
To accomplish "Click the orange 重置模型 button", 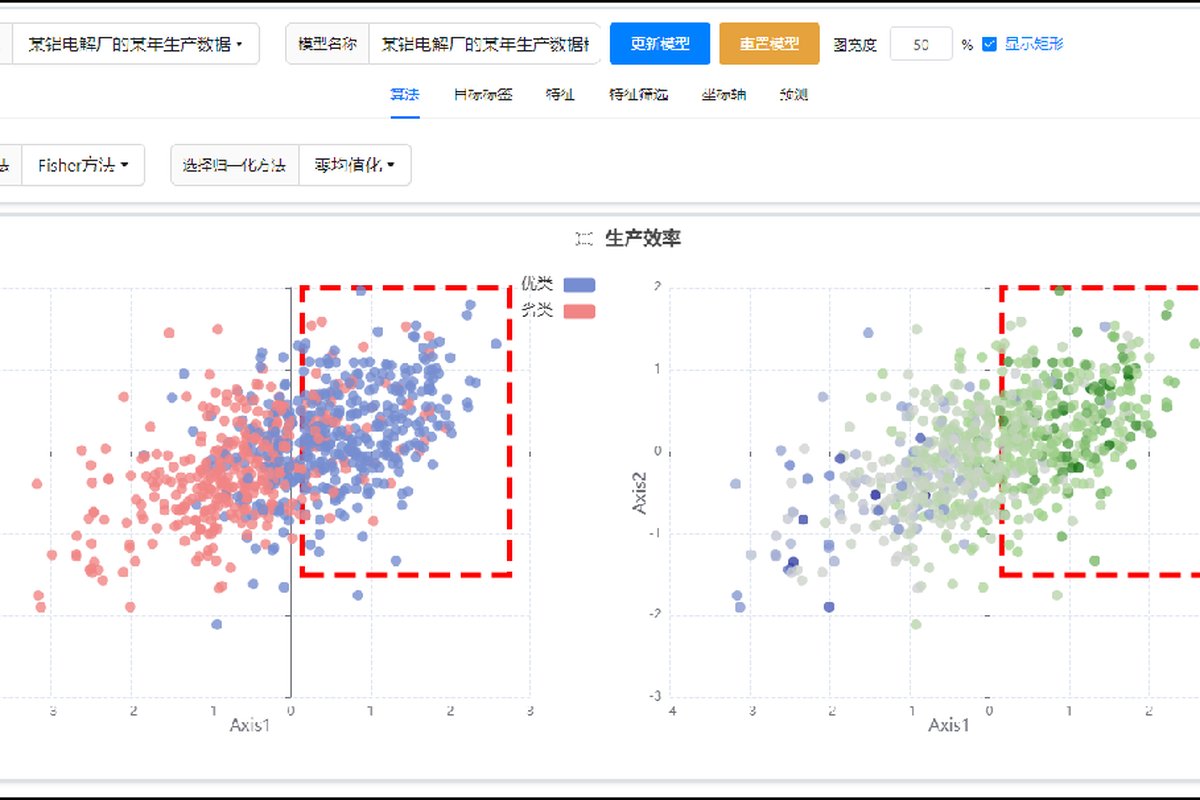I will [769, 44].
